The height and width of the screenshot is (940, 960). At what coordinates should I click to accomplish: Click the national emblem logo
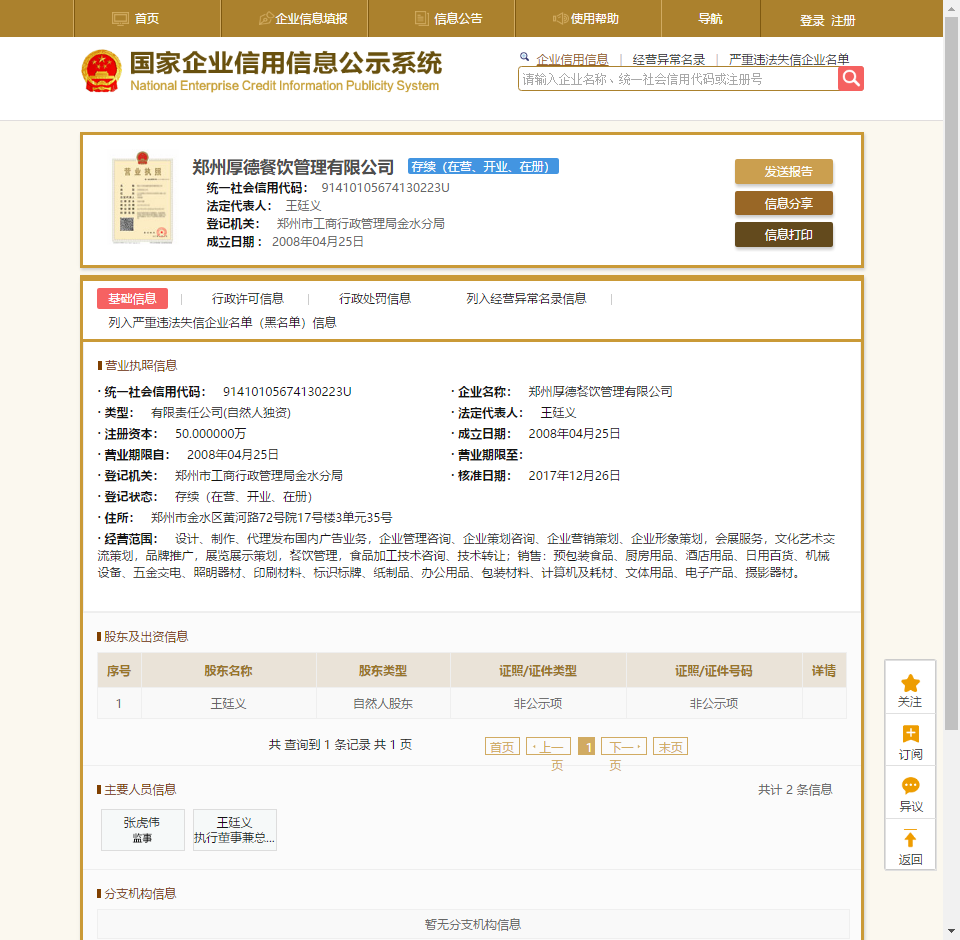click(101, 71)
